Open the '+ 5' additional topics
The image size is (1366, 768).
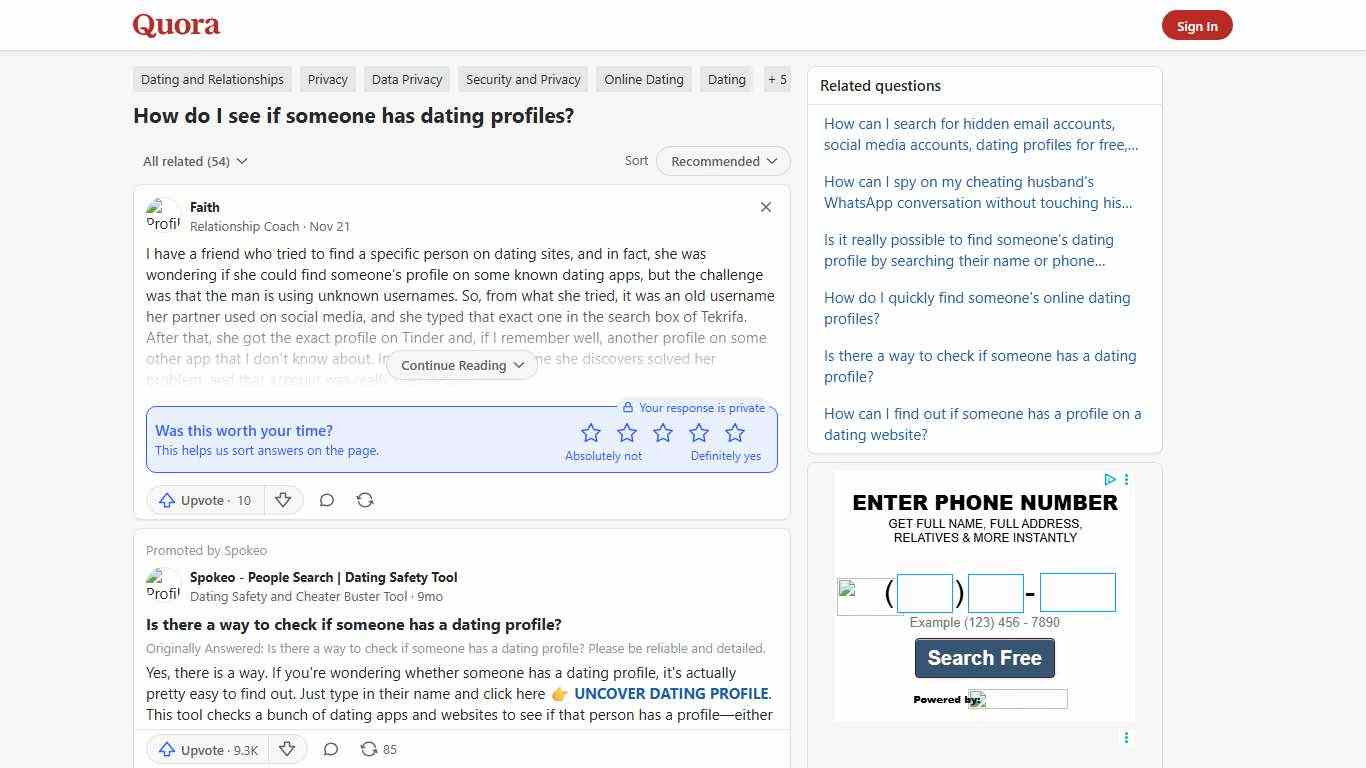pyautogui.click(x=777, y=79)
